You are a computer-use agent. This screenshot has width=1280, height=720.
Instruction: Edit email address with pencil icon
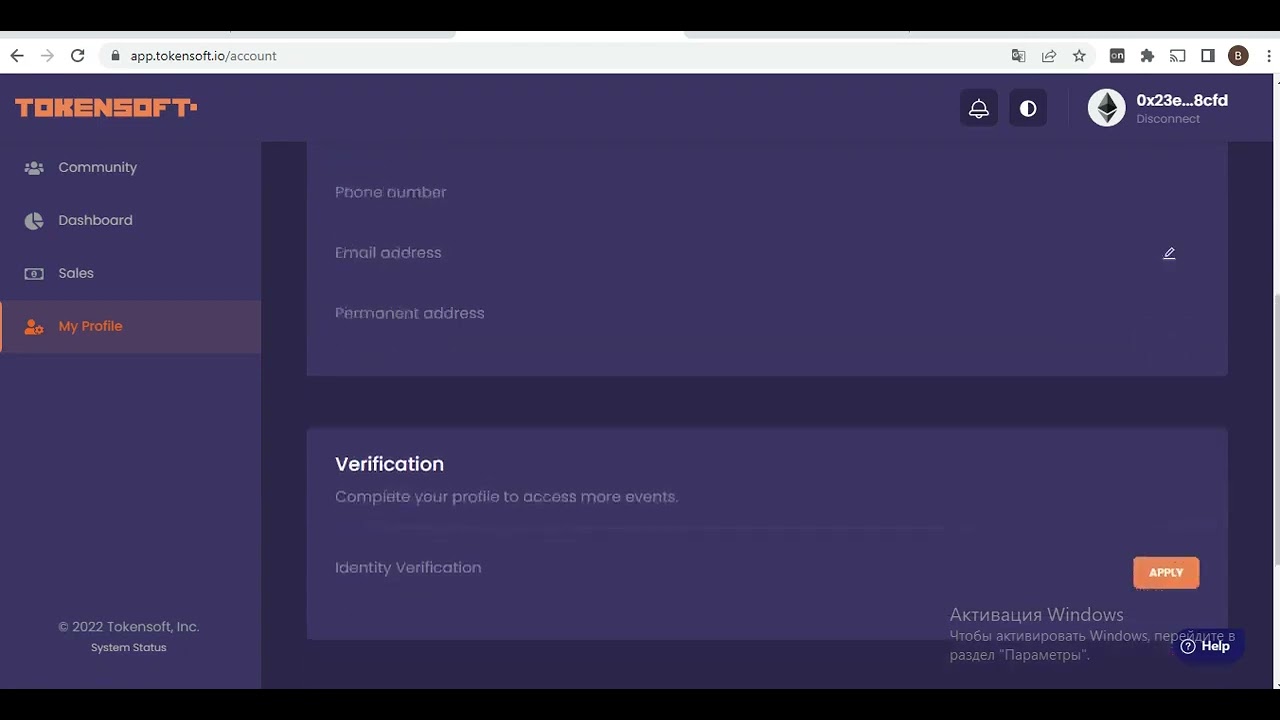[x=1169, y=253]
